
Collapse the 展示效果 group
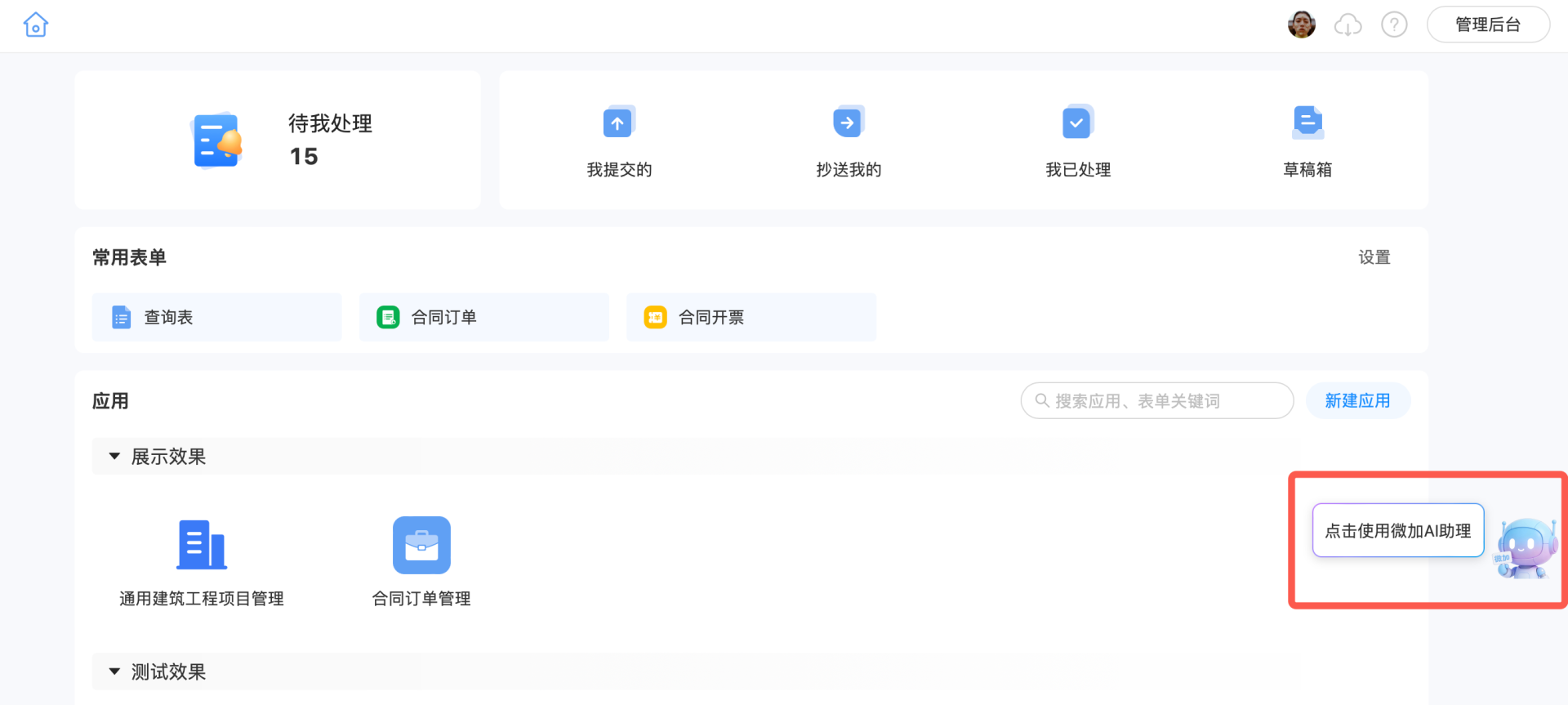click(x=114, y=457)
